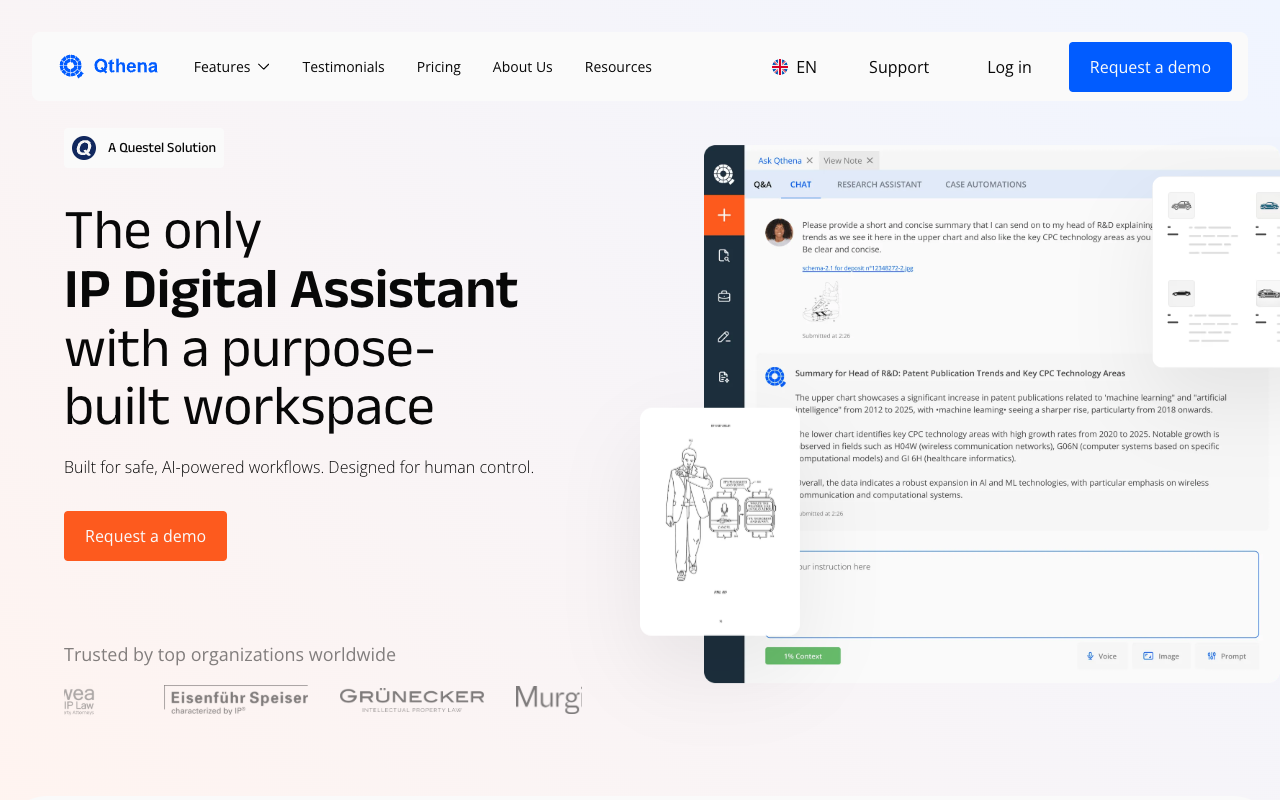
Task: Expand the Features dropdown menu
Action: coord(232,67)
